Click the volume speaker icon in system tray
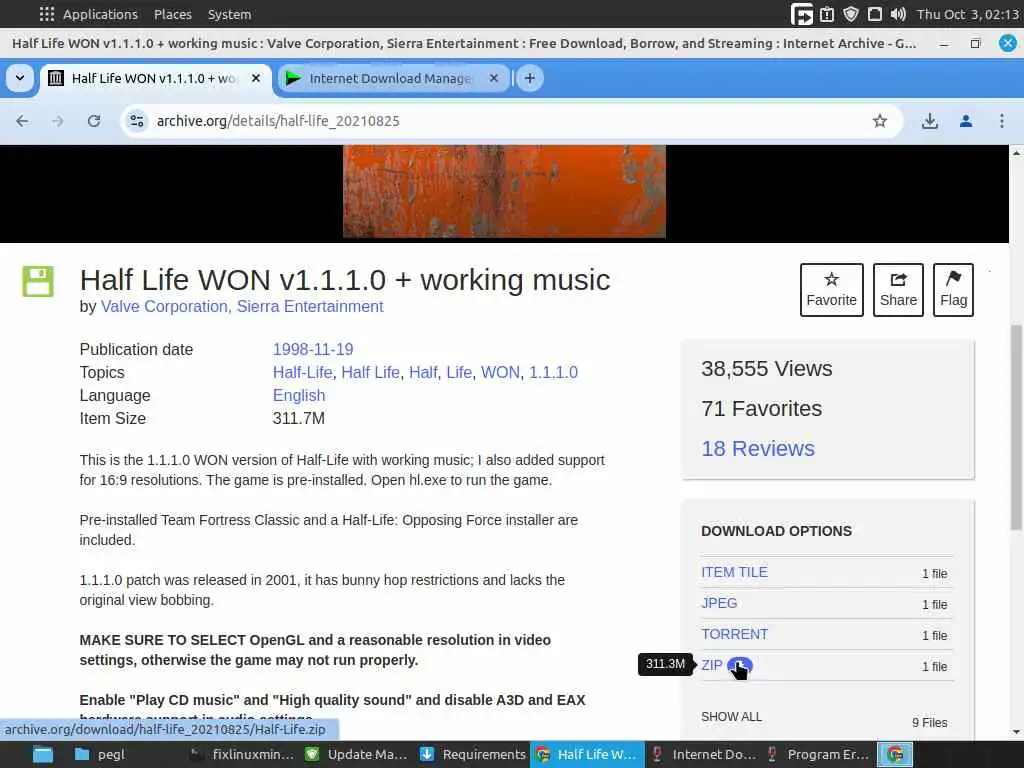 click(x=898, y=14)
